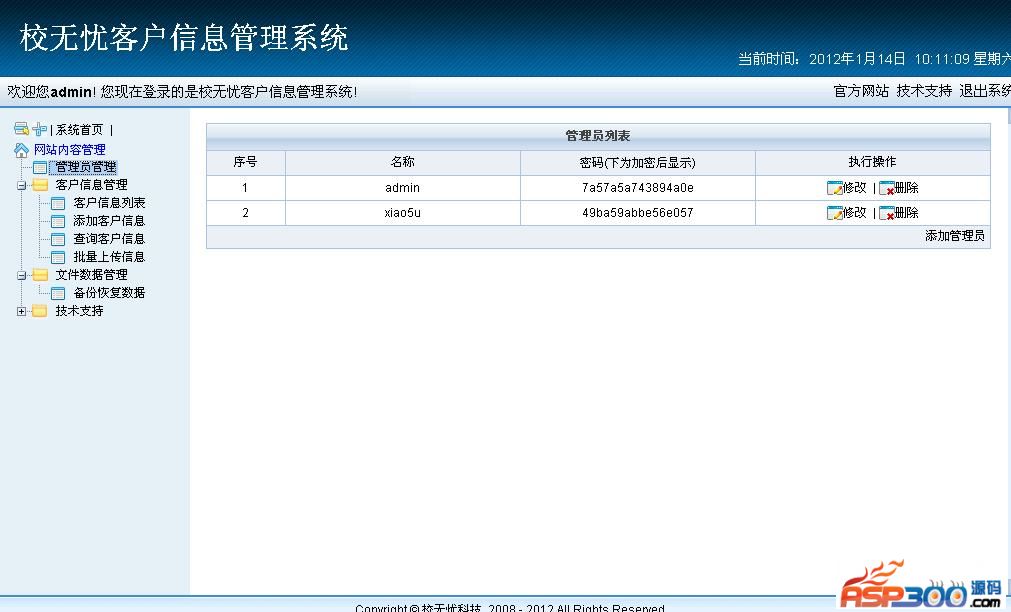Screen dimensions: 1011x612
Task: Open the 官方网站 link in header
Action: tap(861, 91)
